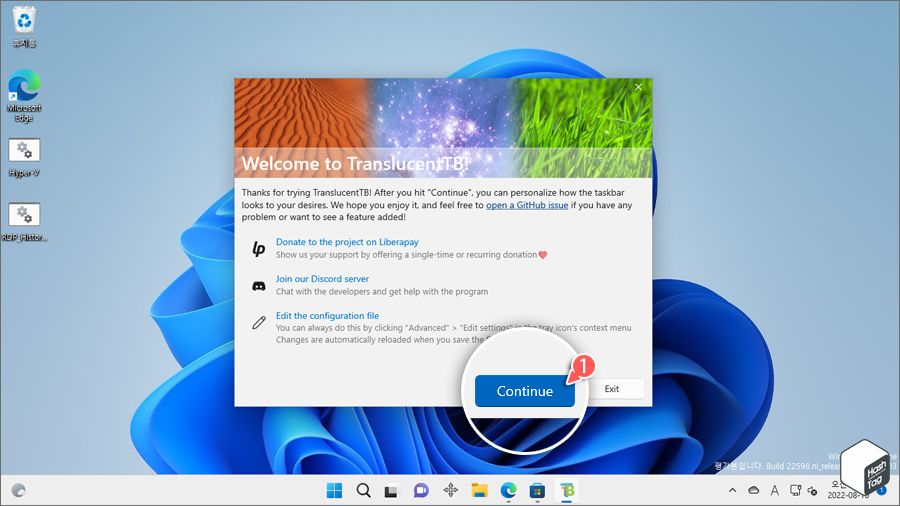Open File Explorer from the taskbar
900x506 pixels.
tap(479, 491)
